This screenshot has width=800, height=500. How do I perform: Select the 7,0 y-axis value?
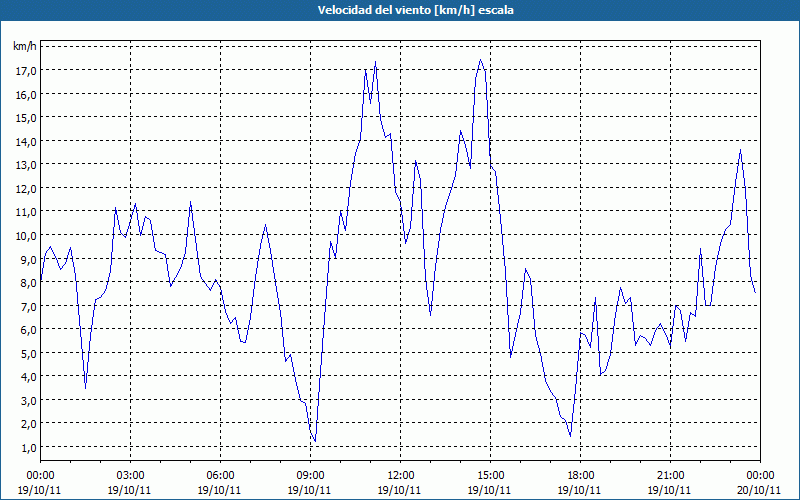click(x=28, y=306)
